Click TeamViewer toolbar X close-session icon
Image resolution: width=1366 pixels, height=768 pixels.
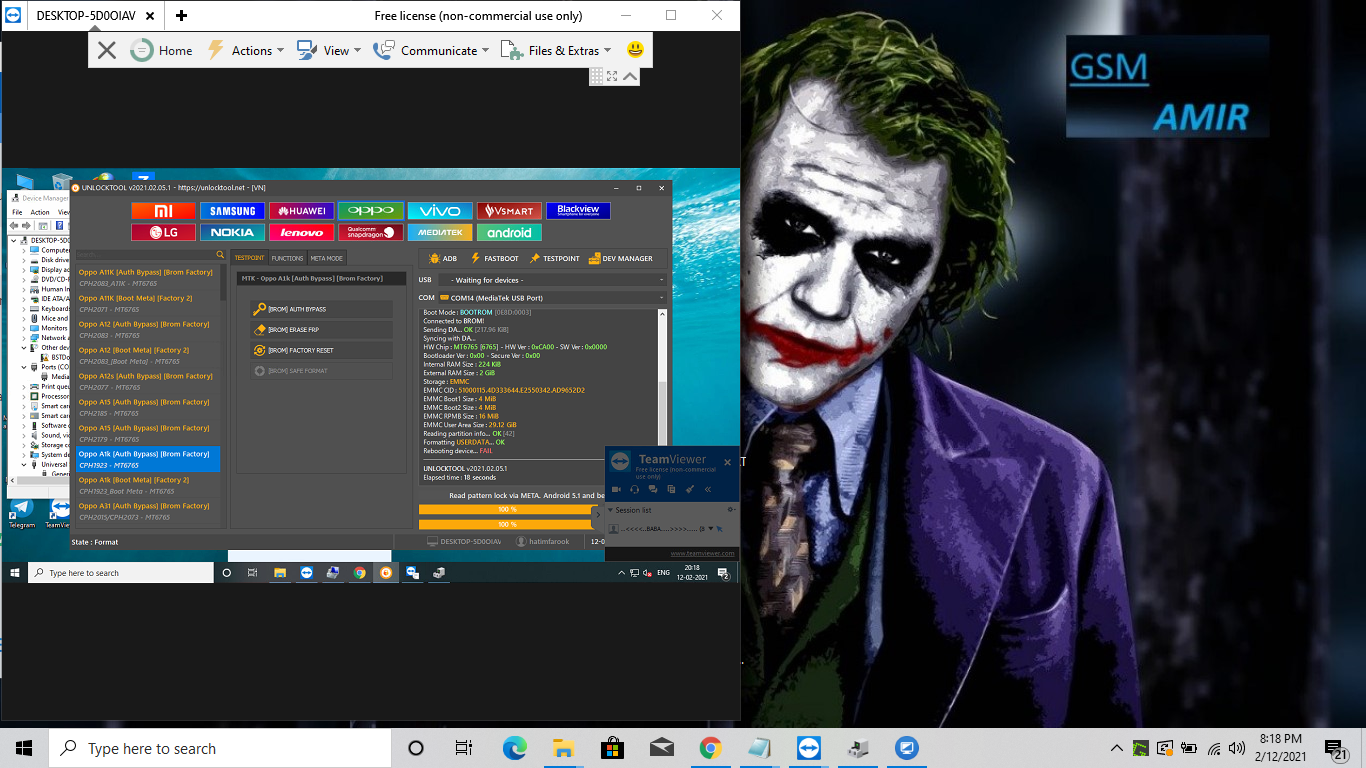point(107,50)
